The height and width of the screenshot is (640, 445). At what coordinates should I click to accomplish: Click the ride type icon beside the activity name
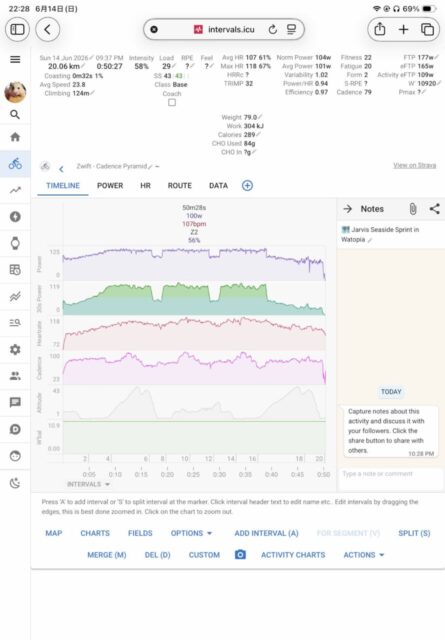pyautogui.click(x=45, y=166)
